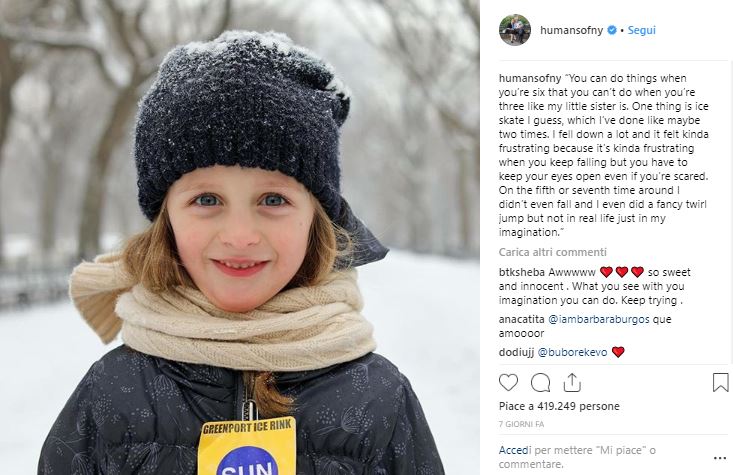The image size is (733, 475).
Task: Open the three dots more options menu
Action: coord(720,458)
